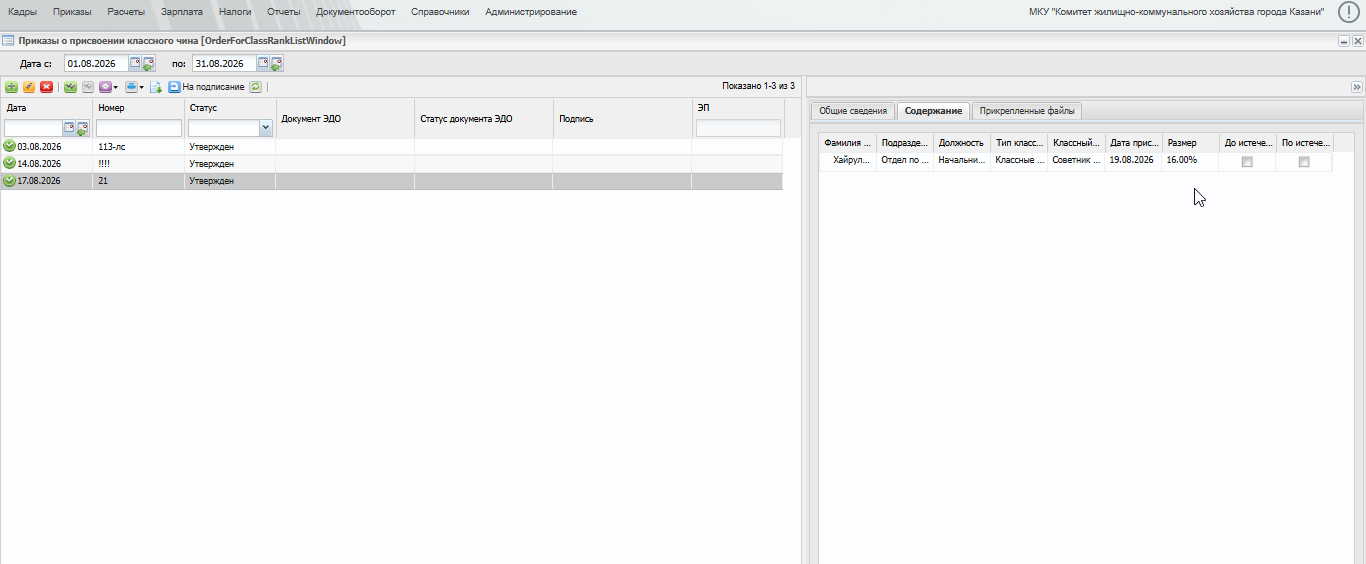
Task: Click the green check approve icon
Action: point(70,87)
